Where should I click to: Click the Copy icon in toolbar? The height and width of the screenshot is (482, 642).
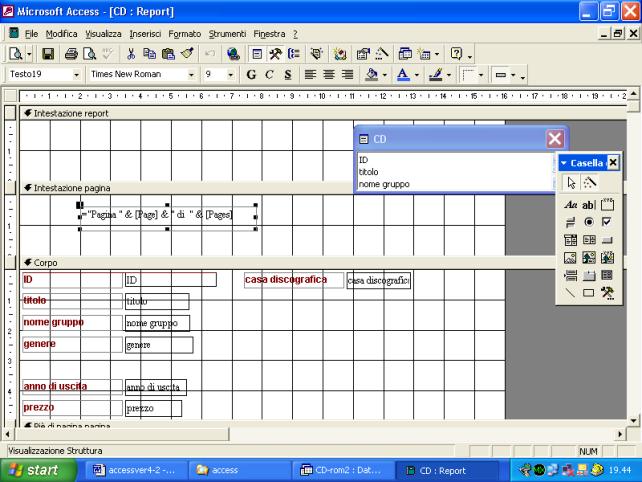[149, 54]
